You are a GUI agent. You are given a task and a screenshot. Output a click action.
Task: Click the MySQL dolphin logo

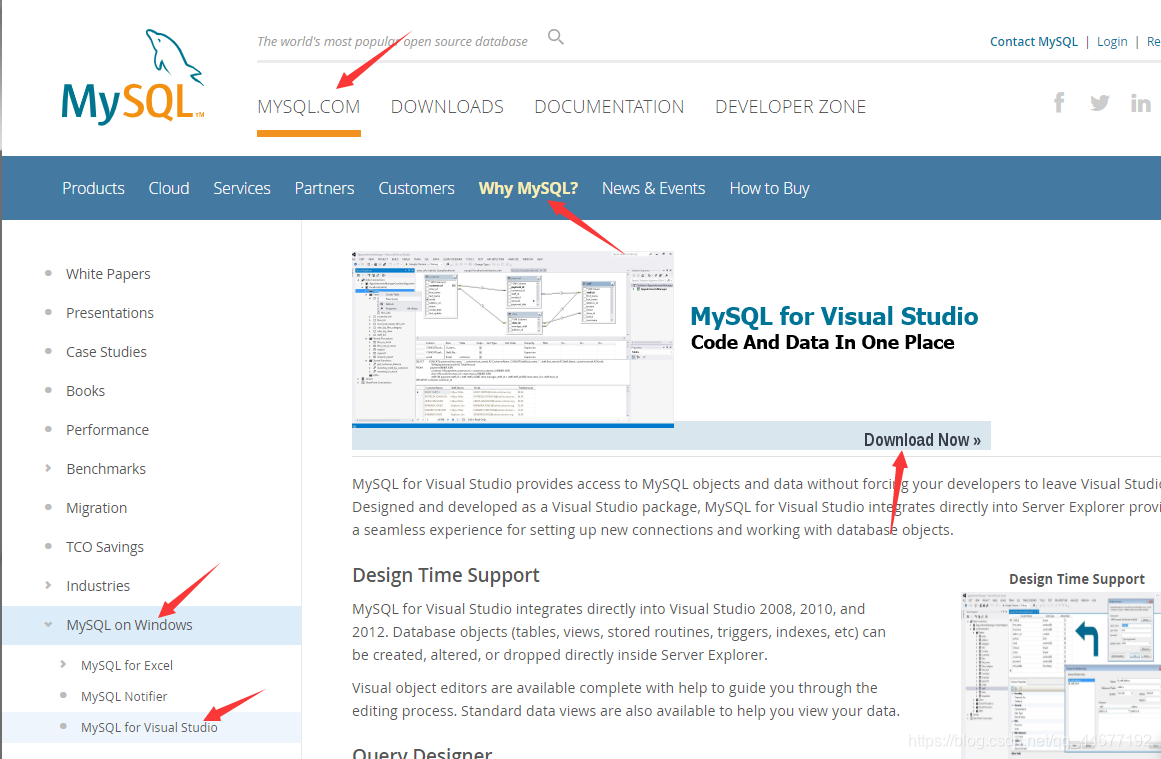point(133,76)
